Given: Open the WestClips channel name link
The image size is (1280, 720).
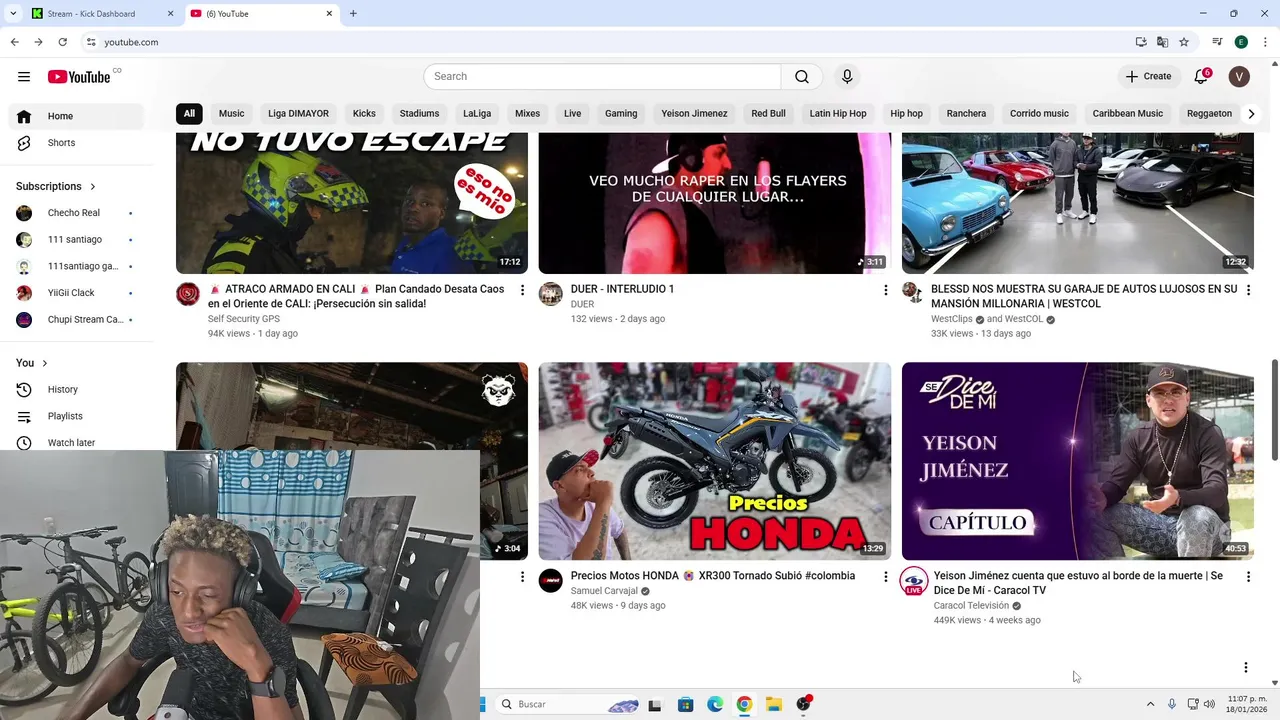Looking at the screenshot, I should (952, 319).
